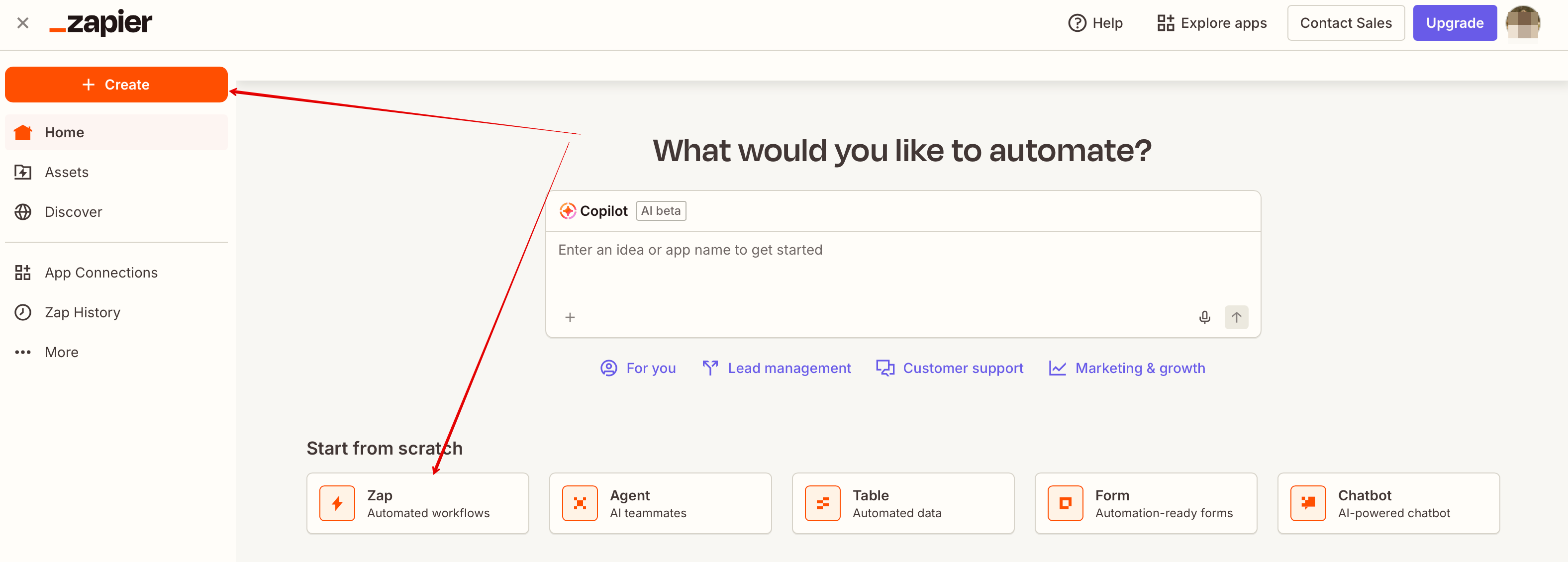1568x562 pixels.
Task: Expand the More menu in sidebar
Action: [61, 352]
